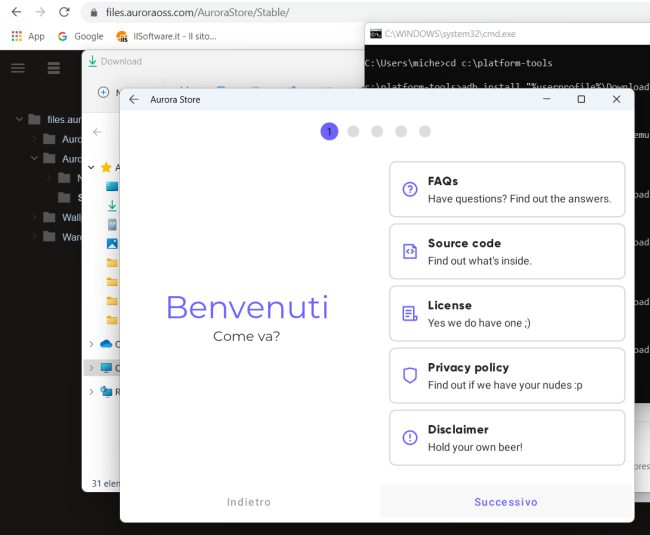The width and height of the screenshot is (650, 535).
Task: Maximize the Aurora Store window
Action: pos(581,99)
